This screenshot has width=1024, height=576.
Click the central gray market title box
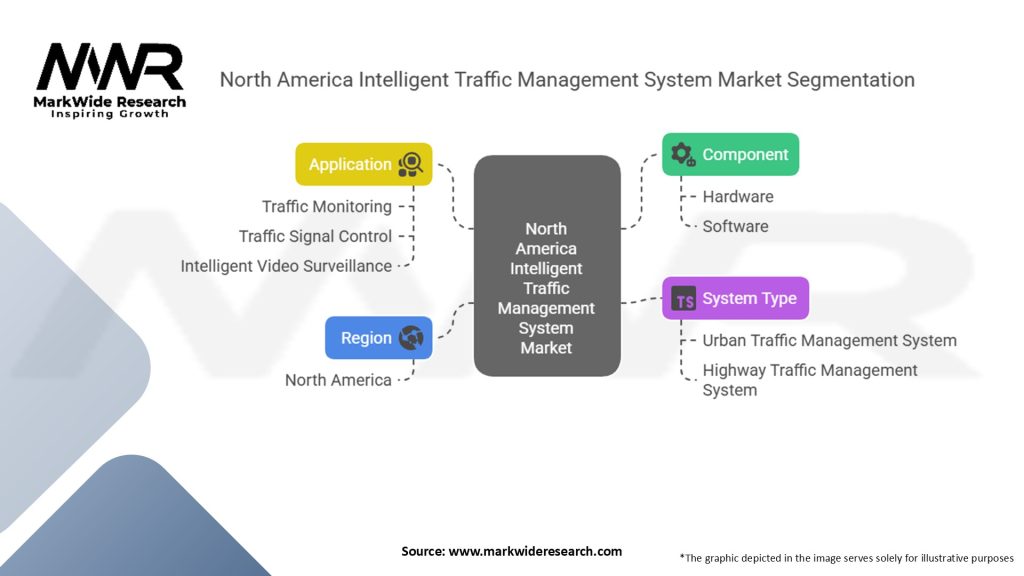[546, 266]
